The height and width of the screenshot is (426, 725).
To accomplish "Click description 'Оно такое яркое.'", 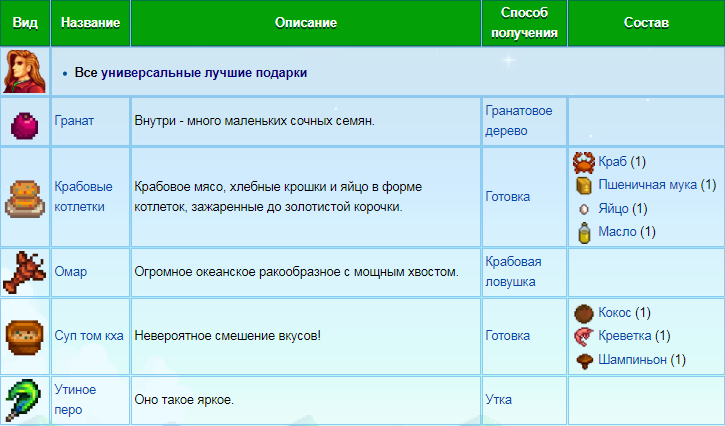I will [184, 399].
